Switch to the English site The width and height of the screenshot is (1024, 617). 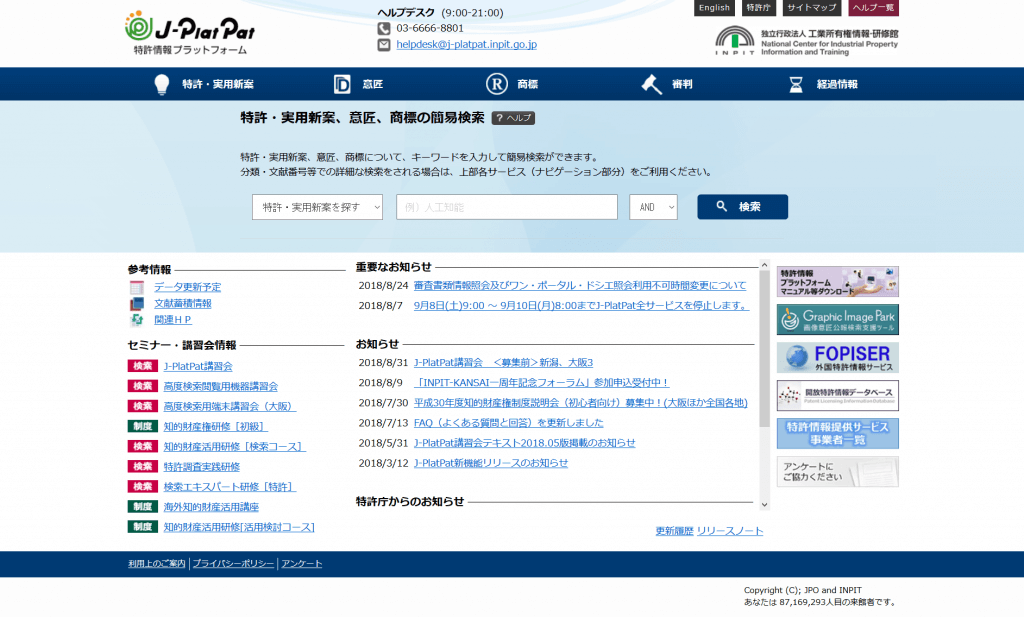pos(714,8)
